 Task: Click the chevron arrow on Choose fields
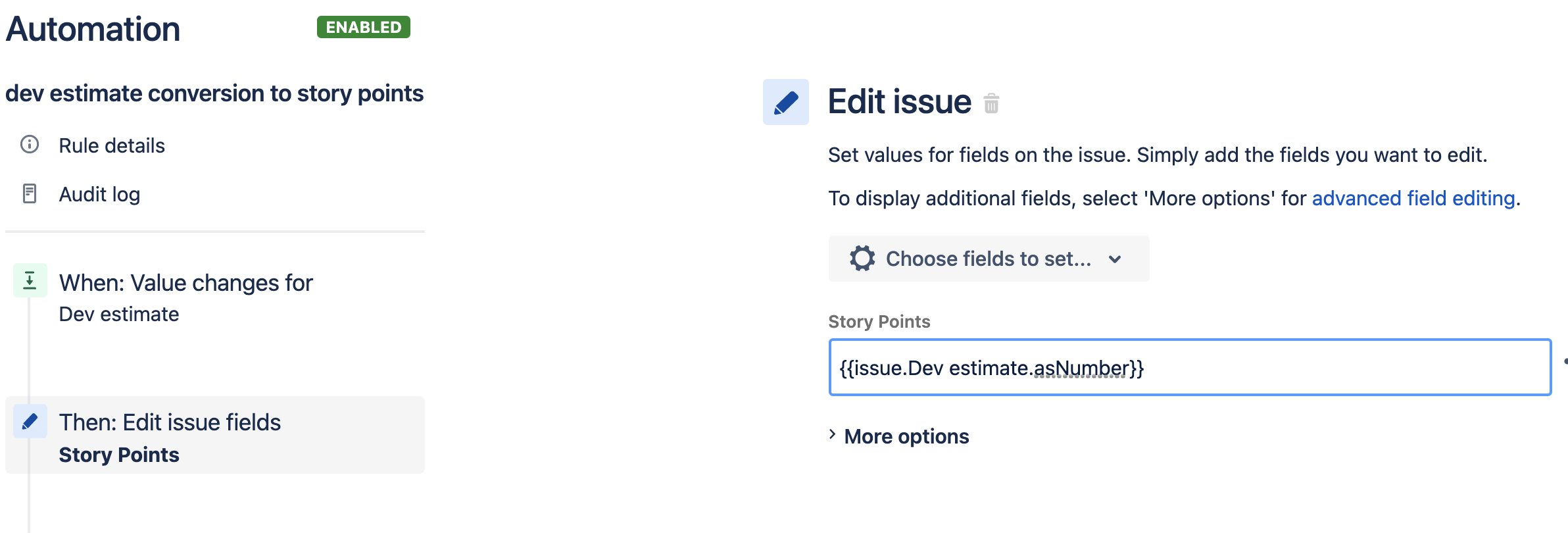[x=1115, y=259]
